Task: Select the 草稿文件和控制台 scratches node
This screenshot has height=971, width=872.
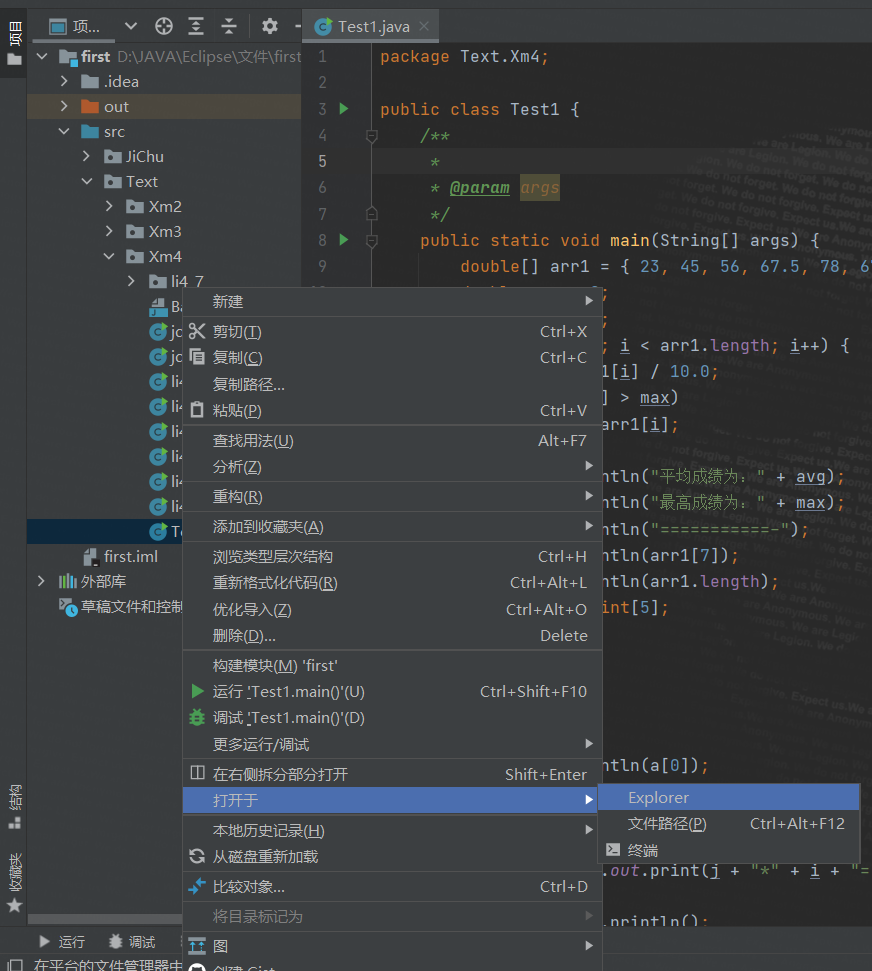Action: pos(121,606)
